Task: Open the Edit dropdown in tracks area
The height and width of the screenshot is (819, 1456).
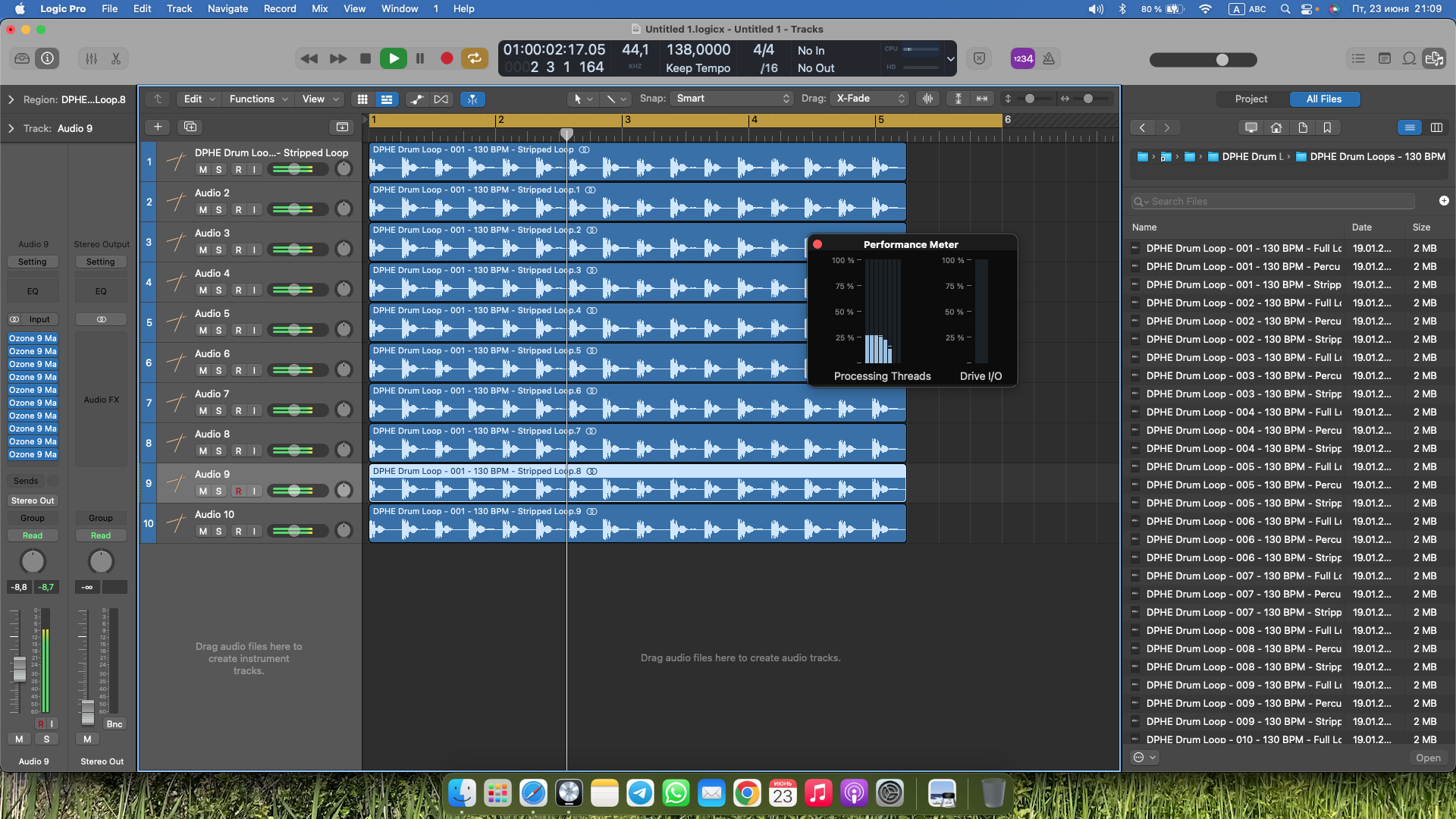Action: tap(199, 99)
